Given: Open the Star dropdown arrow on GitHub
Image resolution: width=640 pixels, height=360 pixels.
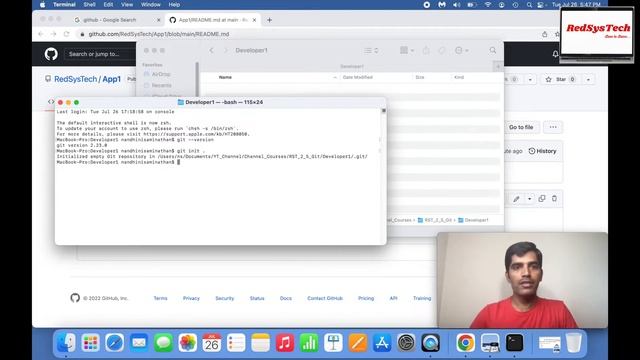Looking at the screenshot, I should [x=588, y=80].
